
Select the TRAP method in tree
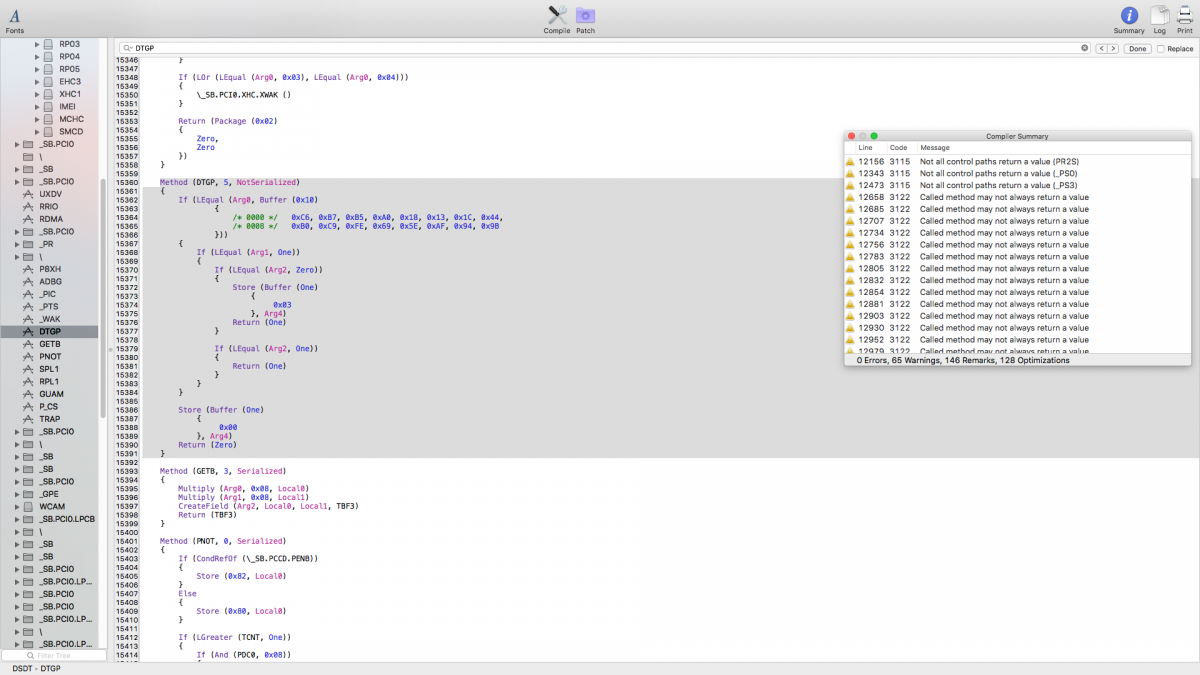(50, 419)
